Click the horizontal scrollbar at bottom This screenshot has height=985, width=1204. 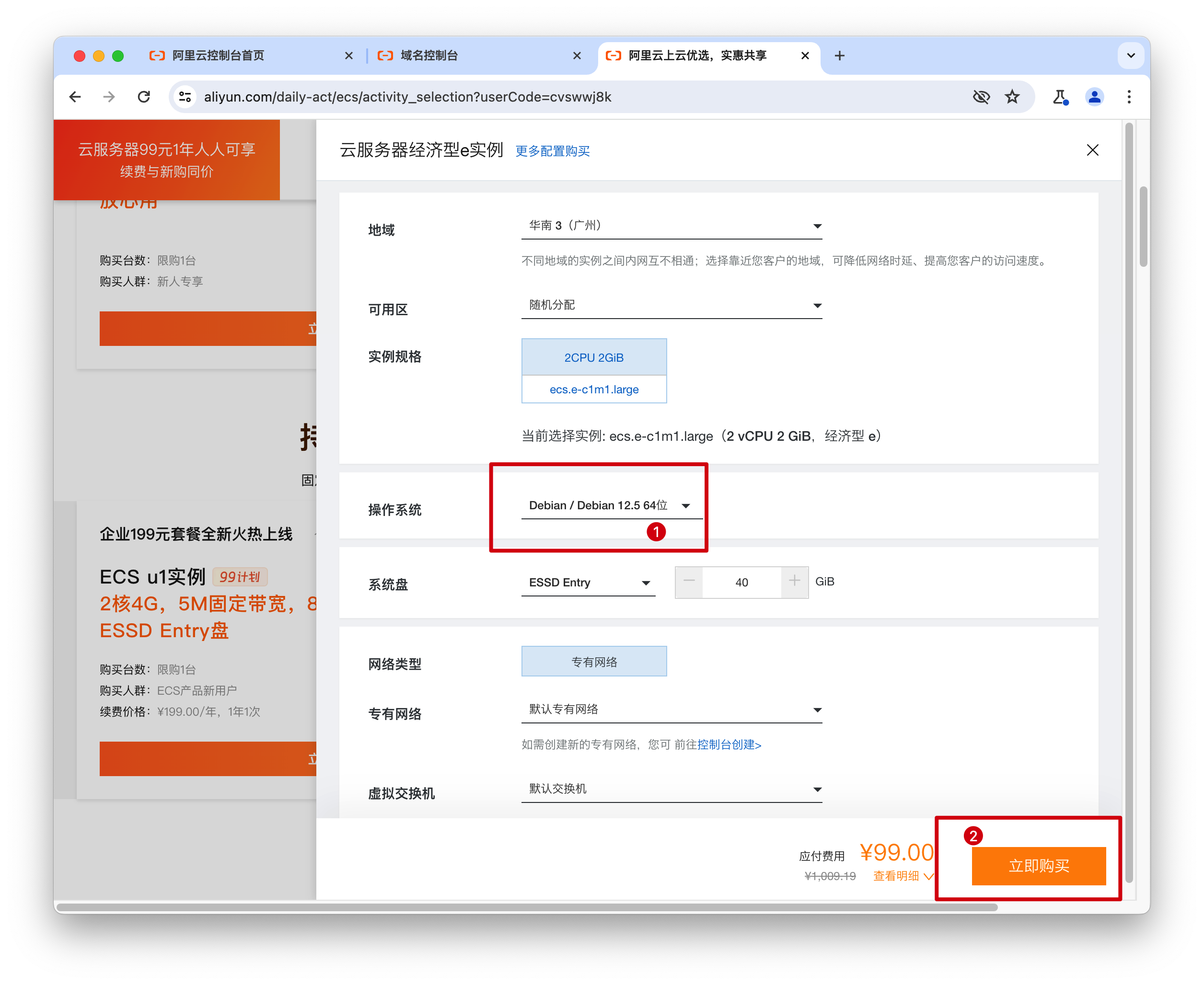point(527,907)
